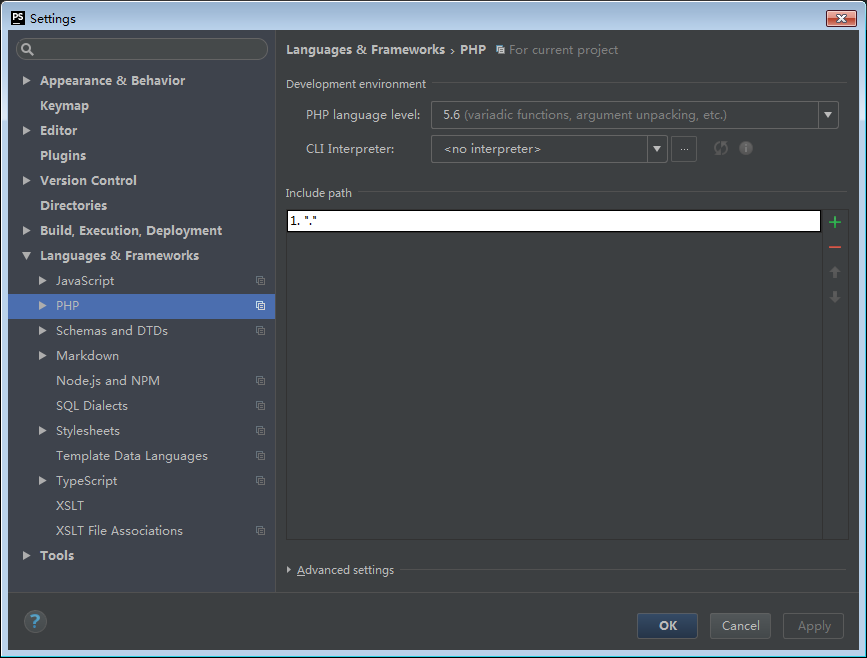The height and width of the screenshot is (658, 867).
Task: Open the interpreter browse dialog via ellipsis
Action: pos(684,148)
